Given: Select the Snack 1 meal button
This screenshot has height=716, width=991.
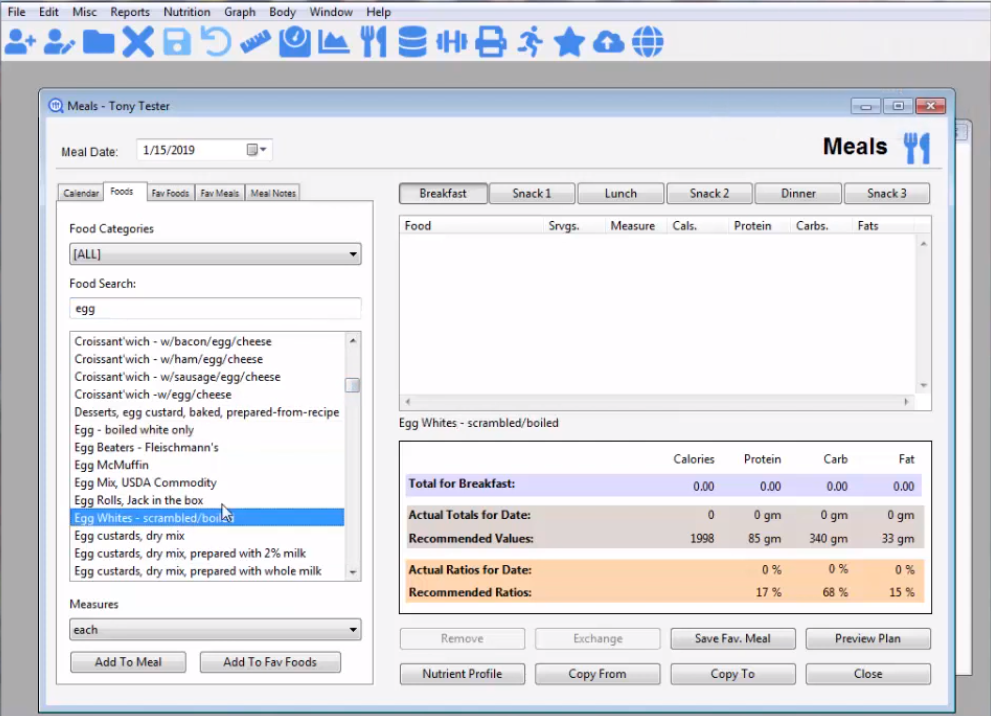Looking at the screenshot, I should tap(532, 193).
